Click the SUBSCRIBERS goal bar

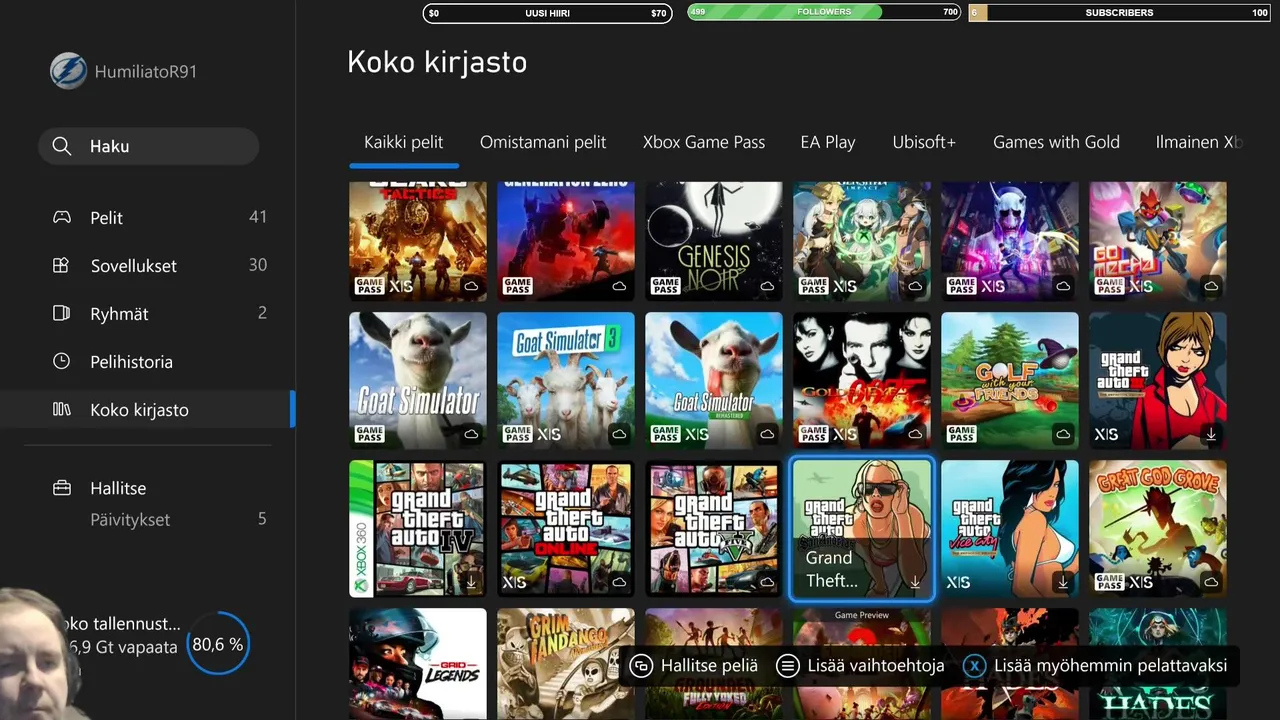click(x=1119, y=13)
